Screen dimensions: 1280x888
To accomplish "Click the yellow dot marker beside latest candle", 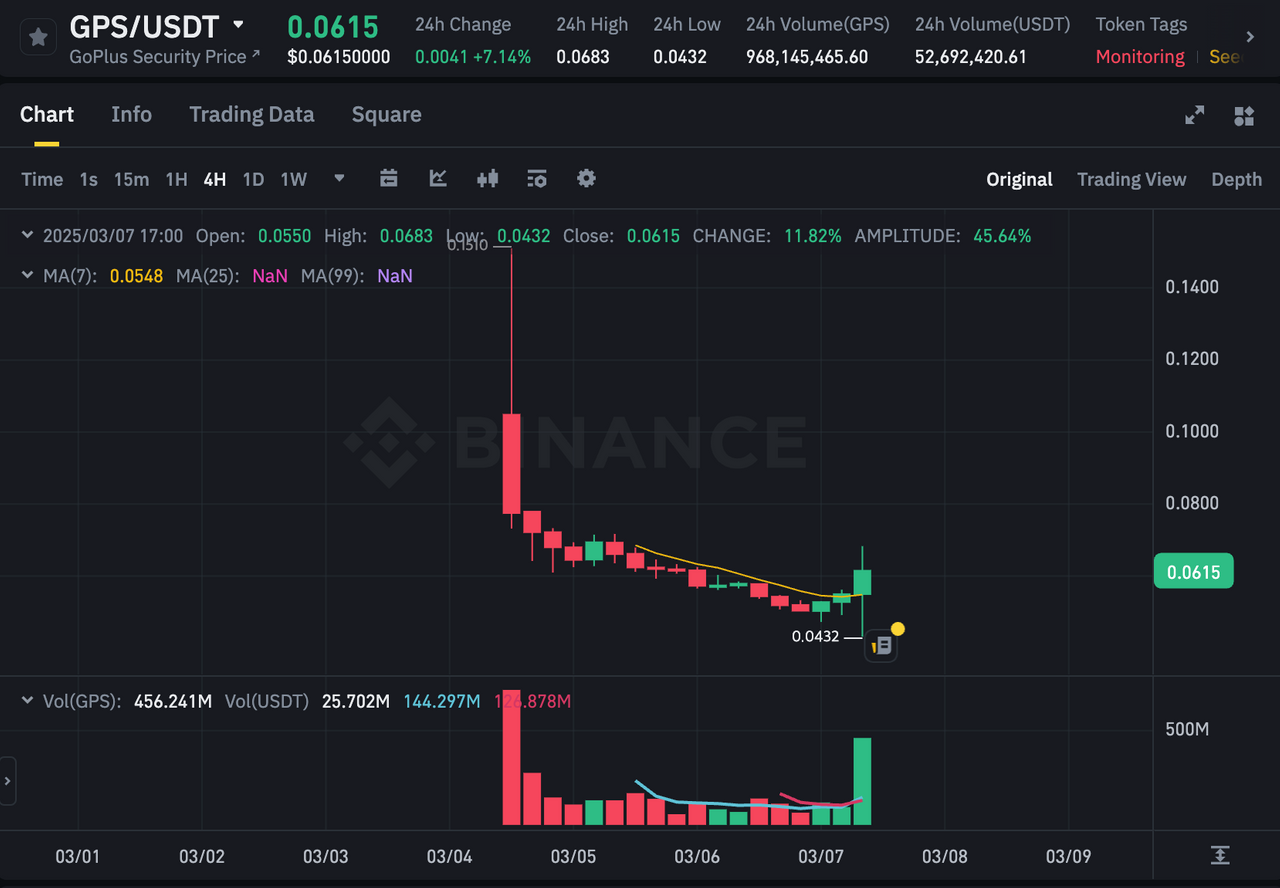I will click(897, 629).
